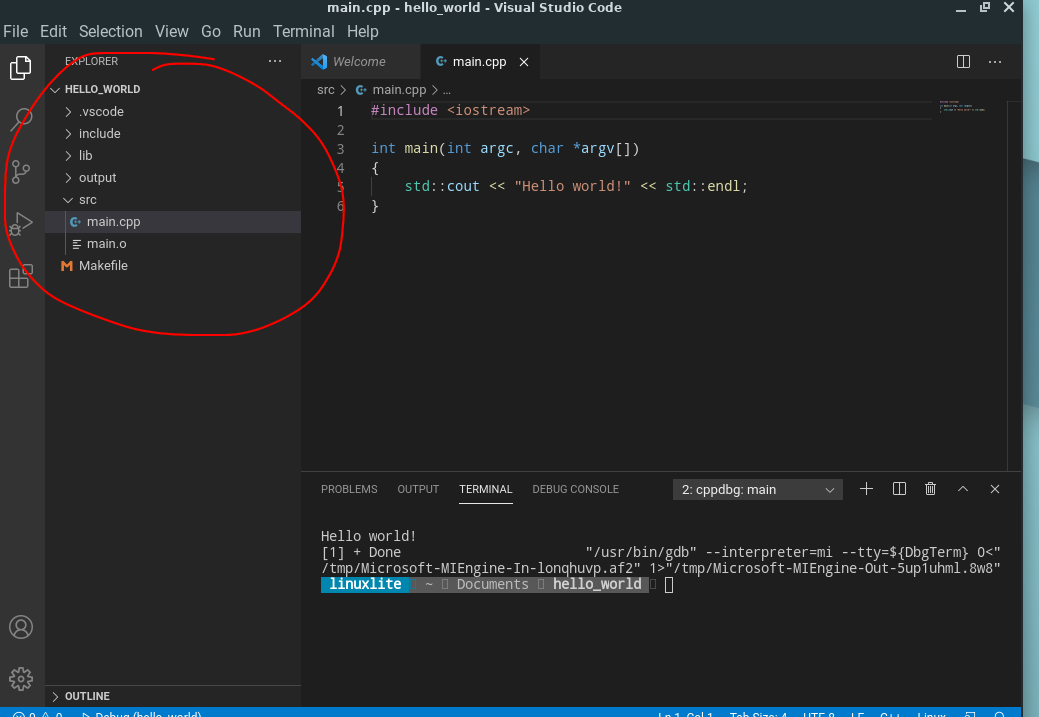
Task: Open the Manage settings gear
Action: click(21, 678)
